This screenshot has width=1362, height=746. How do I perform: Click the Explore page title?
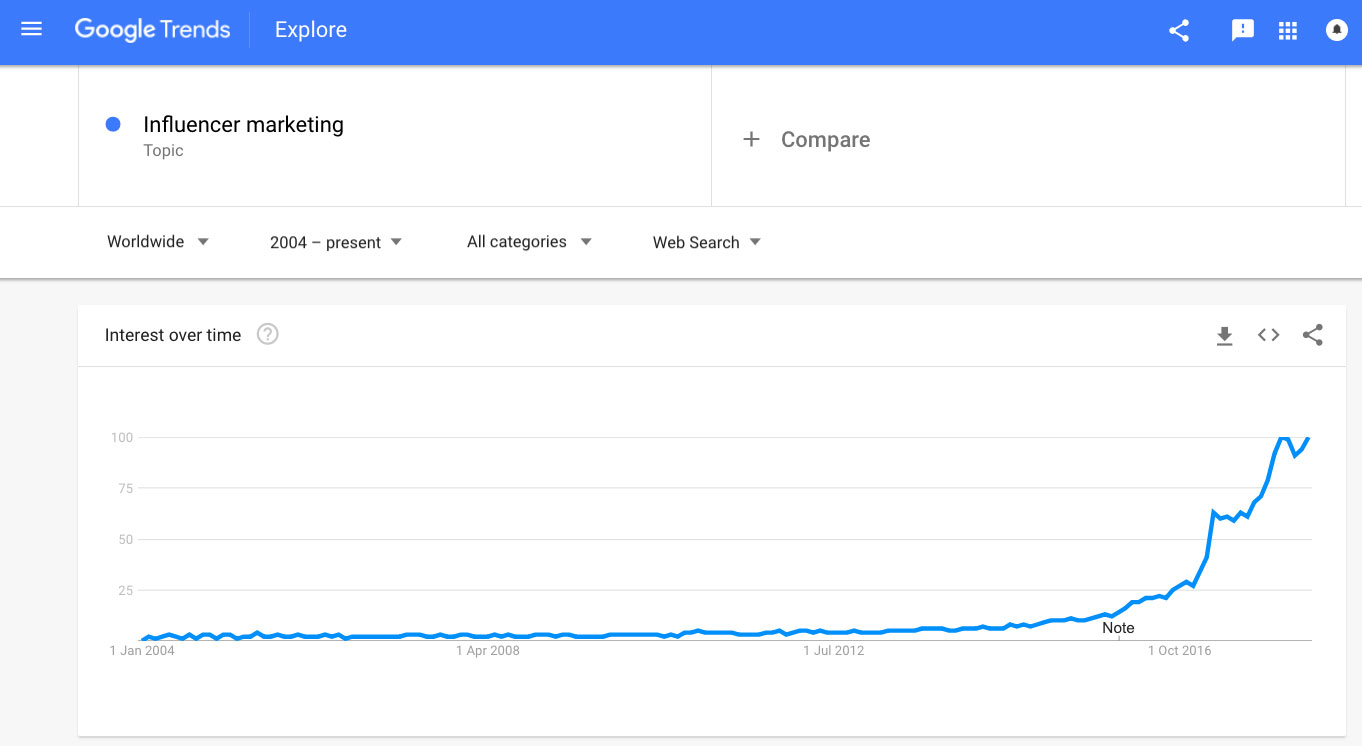pyautogui.click(x=311, y=30)
